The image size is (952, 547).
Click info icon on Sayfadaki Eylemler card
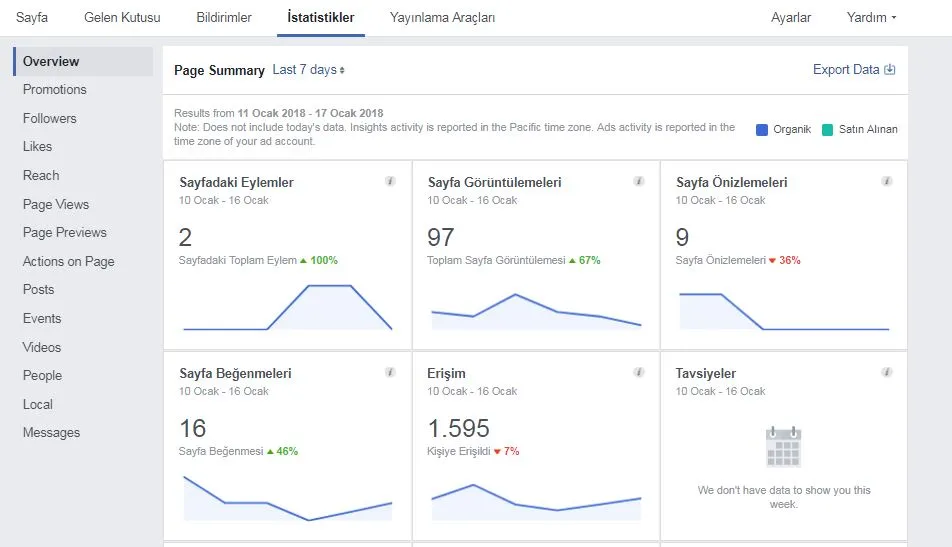(x=390, y=181)
